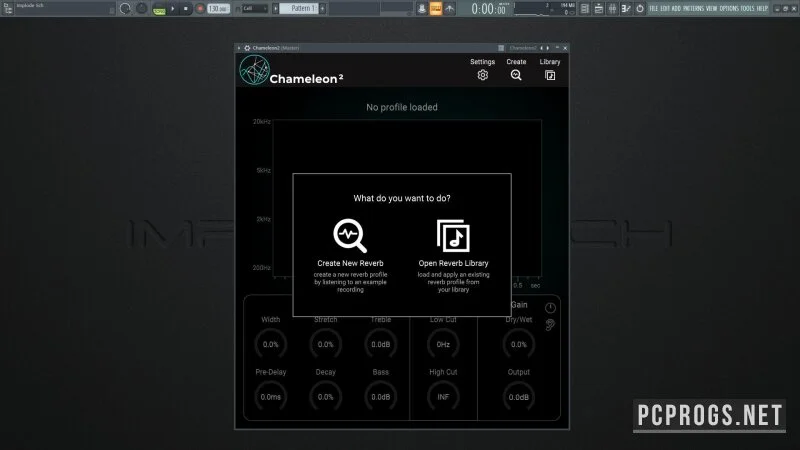This screenshot has width=800, height=450.
Task: Open the FILE menu
Action: pyautogui.click(x=654, y=9)
